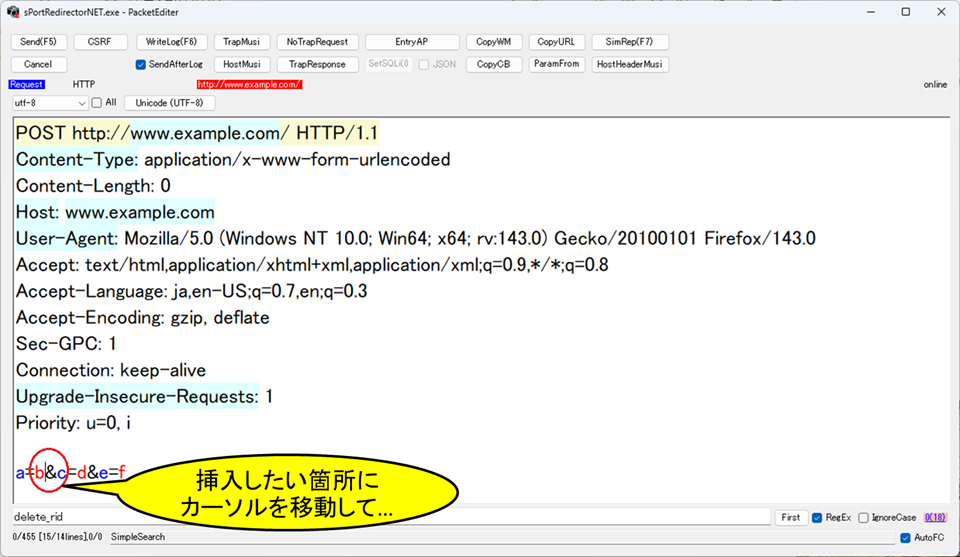Viewport: 960px width, 557px height.
Task: Toggle the All checkbox
Action: (x=97, y=103)
